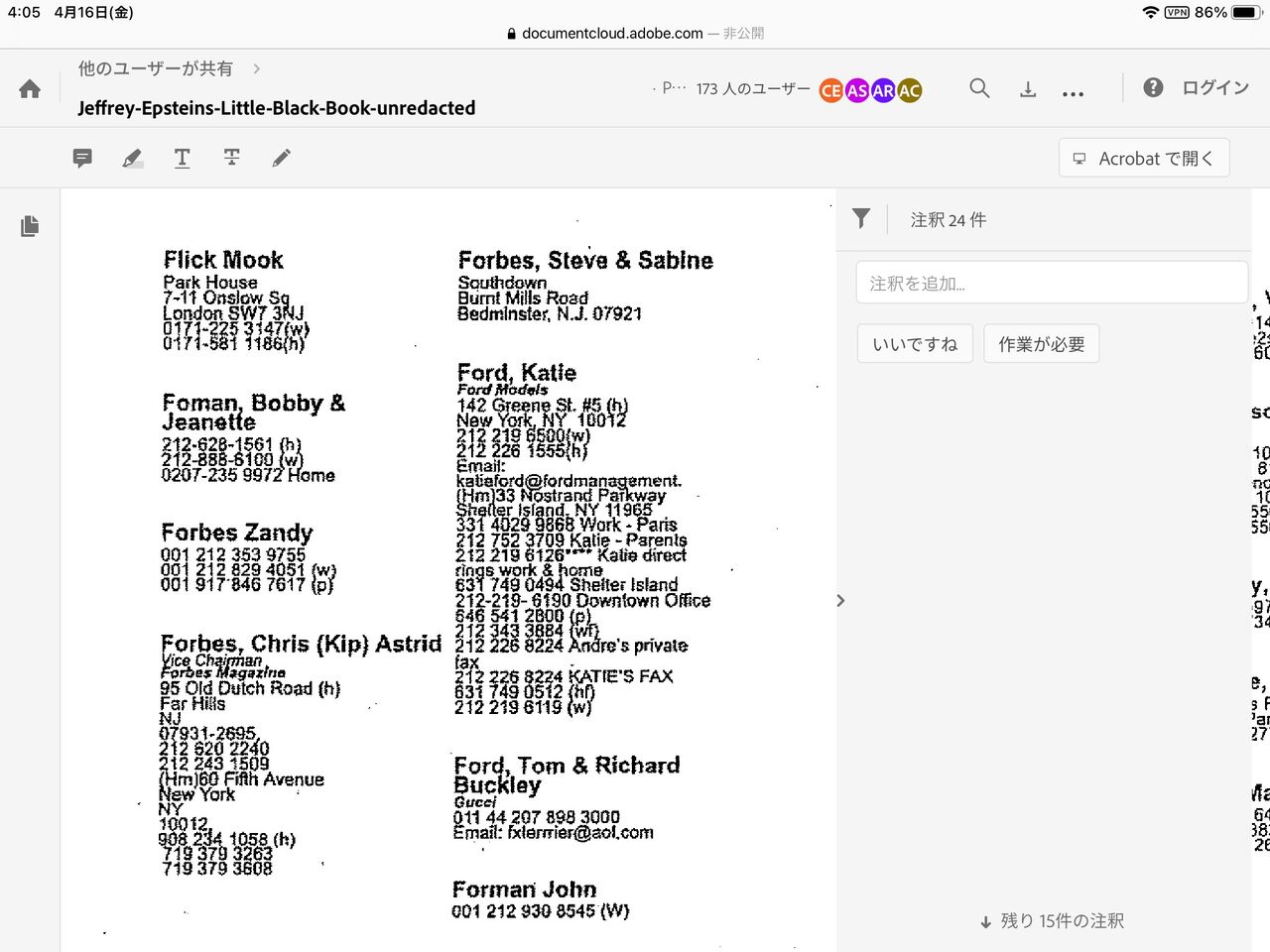The image size is (1270, 952).
Task: Click the CE user avatar
Action: point(831,90)
